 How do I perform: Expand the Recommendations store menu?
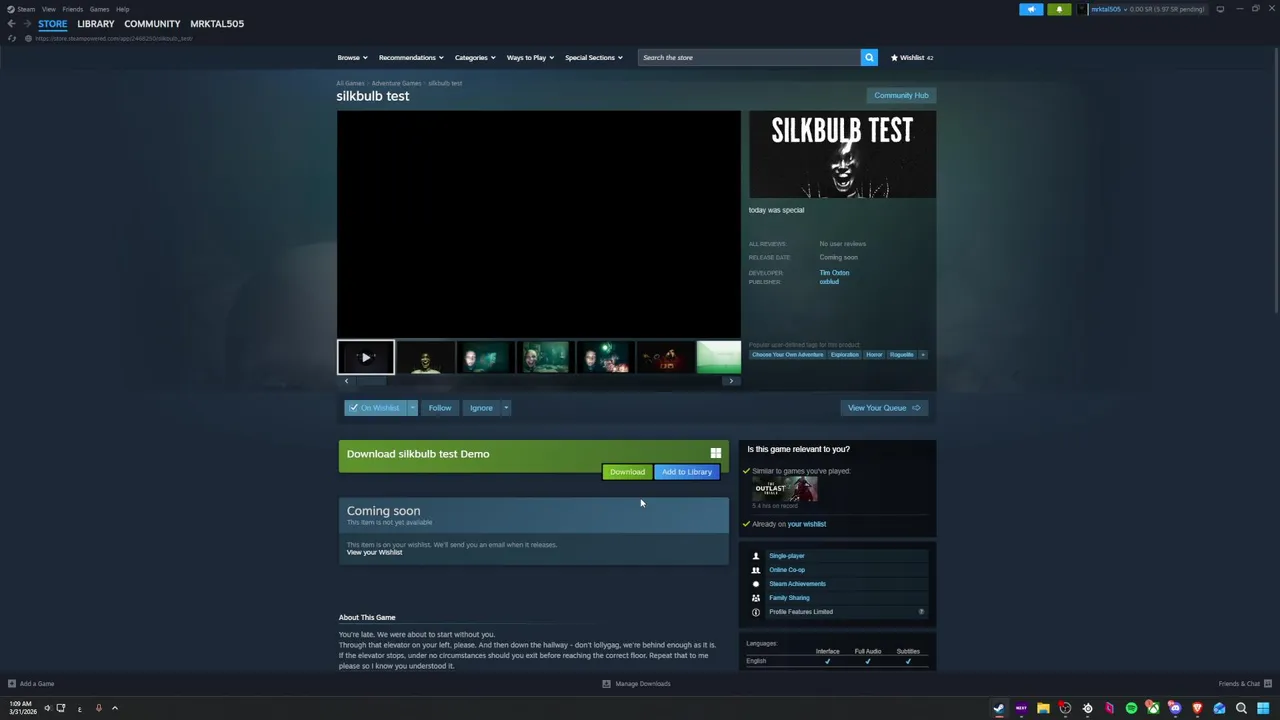click(411, 58)
